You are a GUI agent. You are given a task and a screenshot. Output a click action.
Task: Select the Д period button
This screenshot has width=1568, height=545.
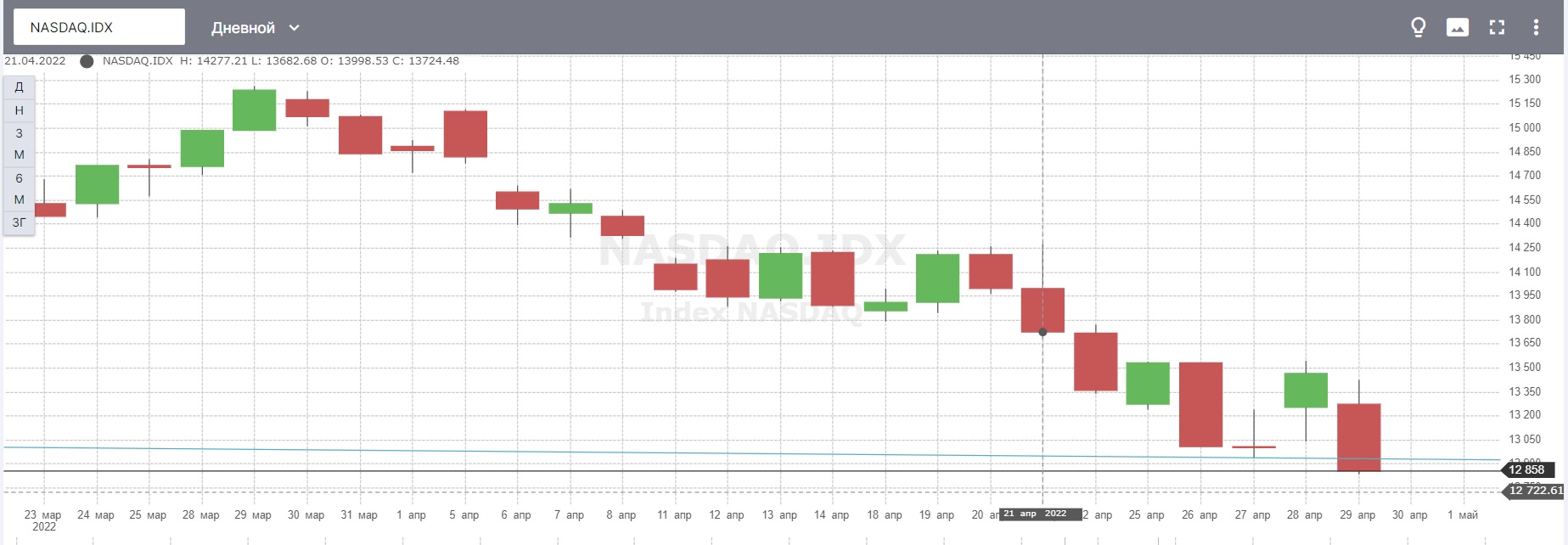(19, 87)
